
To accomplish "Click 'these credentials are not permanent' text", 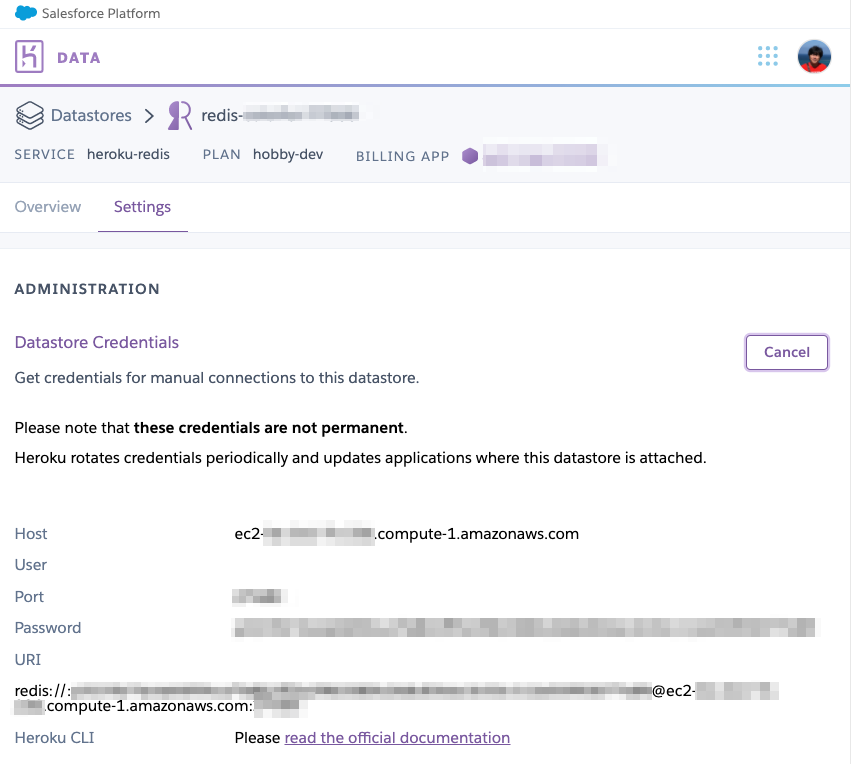I will (x=269, y=428).
